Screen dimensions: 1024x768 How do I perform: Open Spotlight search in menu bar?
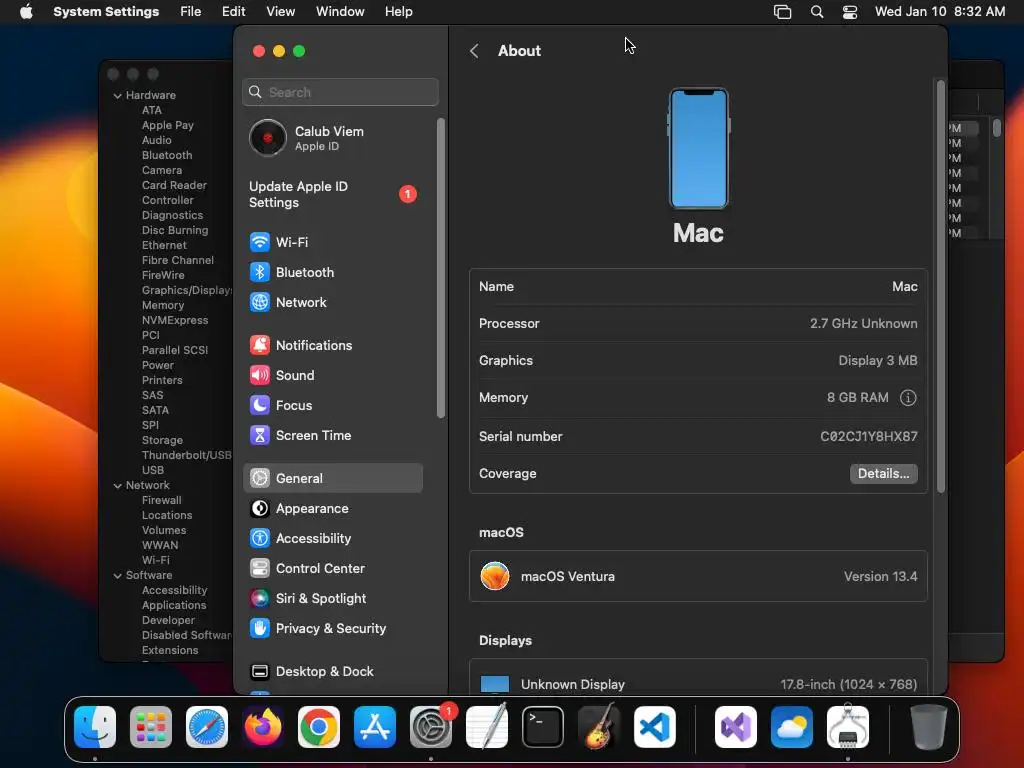point(816,12)
